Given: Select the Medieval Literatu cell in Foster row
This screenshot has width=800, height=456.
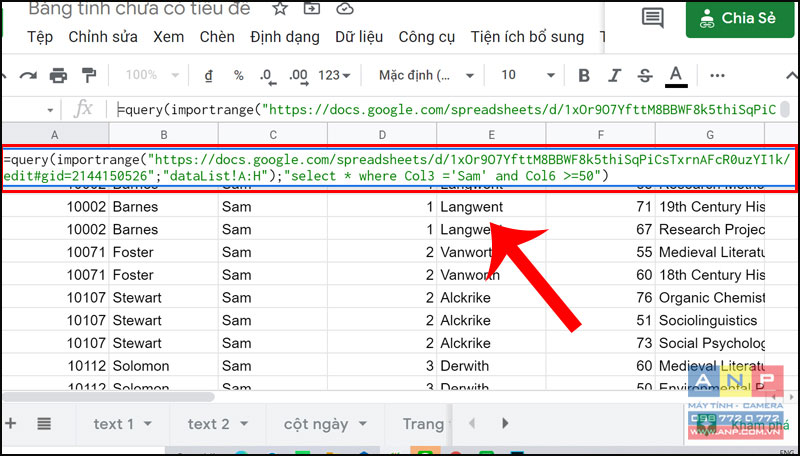Looking at the screenshot, I should pyautogui.click(x=710, y=252).
